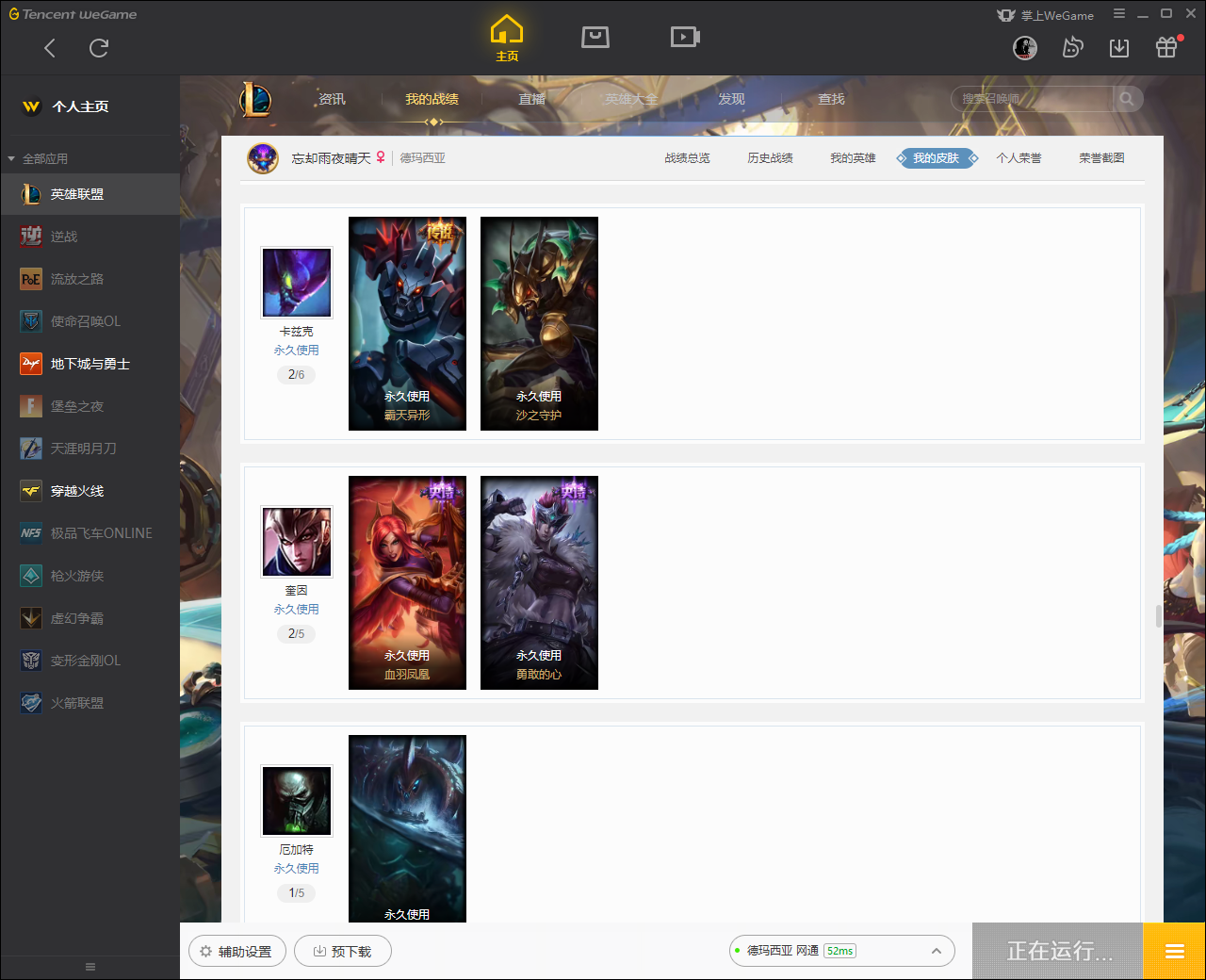Open 个人主页 personal homepage

tap(66, 106)
